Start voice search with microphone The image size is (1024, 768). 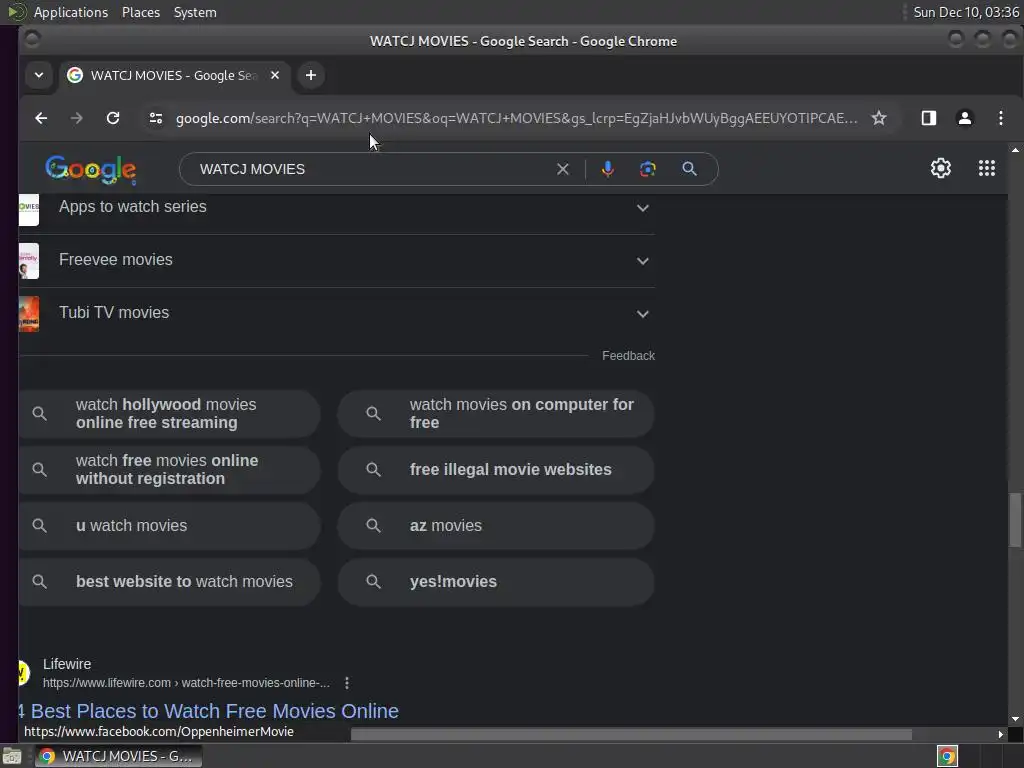click(607, 169)
